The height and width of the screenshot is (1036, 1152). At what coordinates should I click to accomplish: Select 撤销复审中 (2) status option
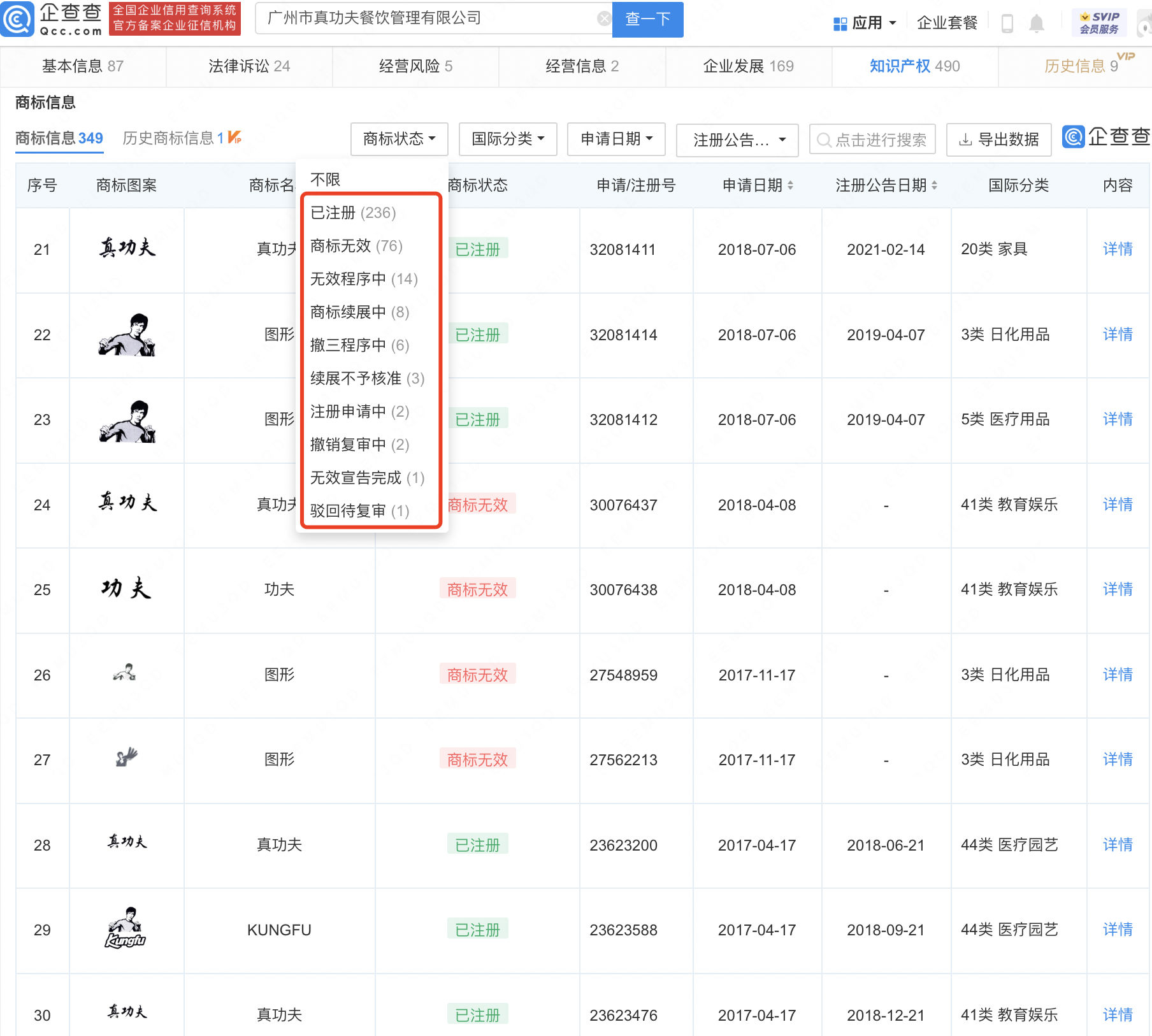tap(360, 445)
